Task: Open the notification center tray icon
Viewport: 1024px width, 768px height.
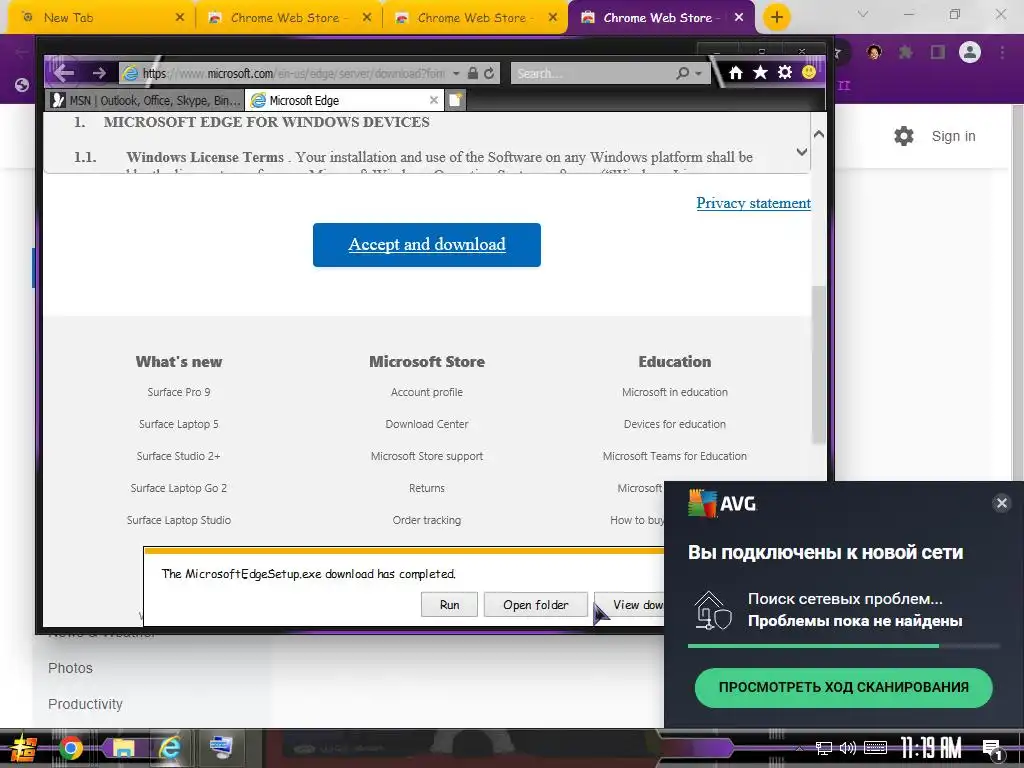Action: point(992,749)
